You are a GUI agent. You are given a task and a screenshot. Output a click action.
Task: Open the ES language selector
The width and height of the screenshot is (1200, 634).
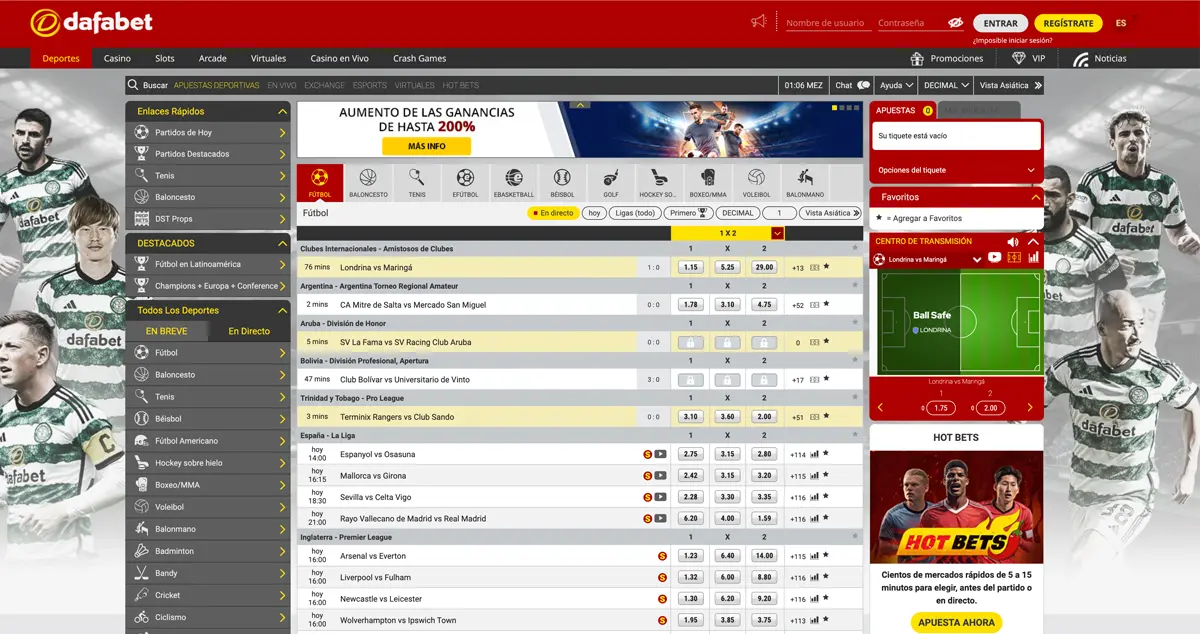pos(1121,23)
